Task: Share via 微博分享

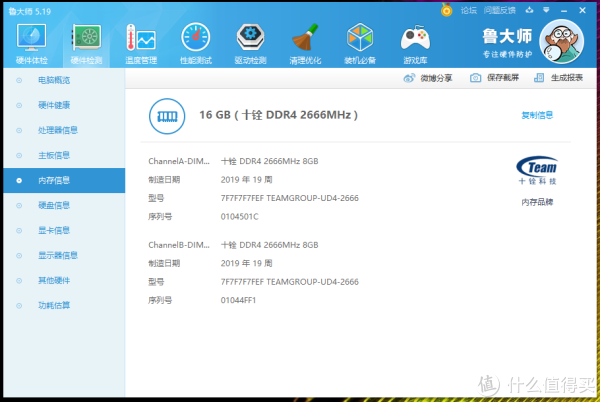Action: pyautogui.click(x=428, y=78)
